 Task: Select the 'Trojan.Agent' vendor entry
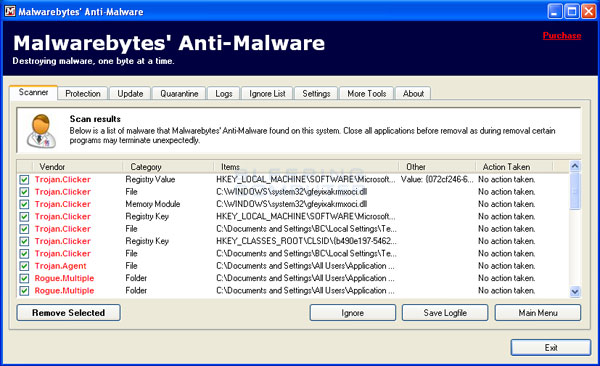point(60,266)
